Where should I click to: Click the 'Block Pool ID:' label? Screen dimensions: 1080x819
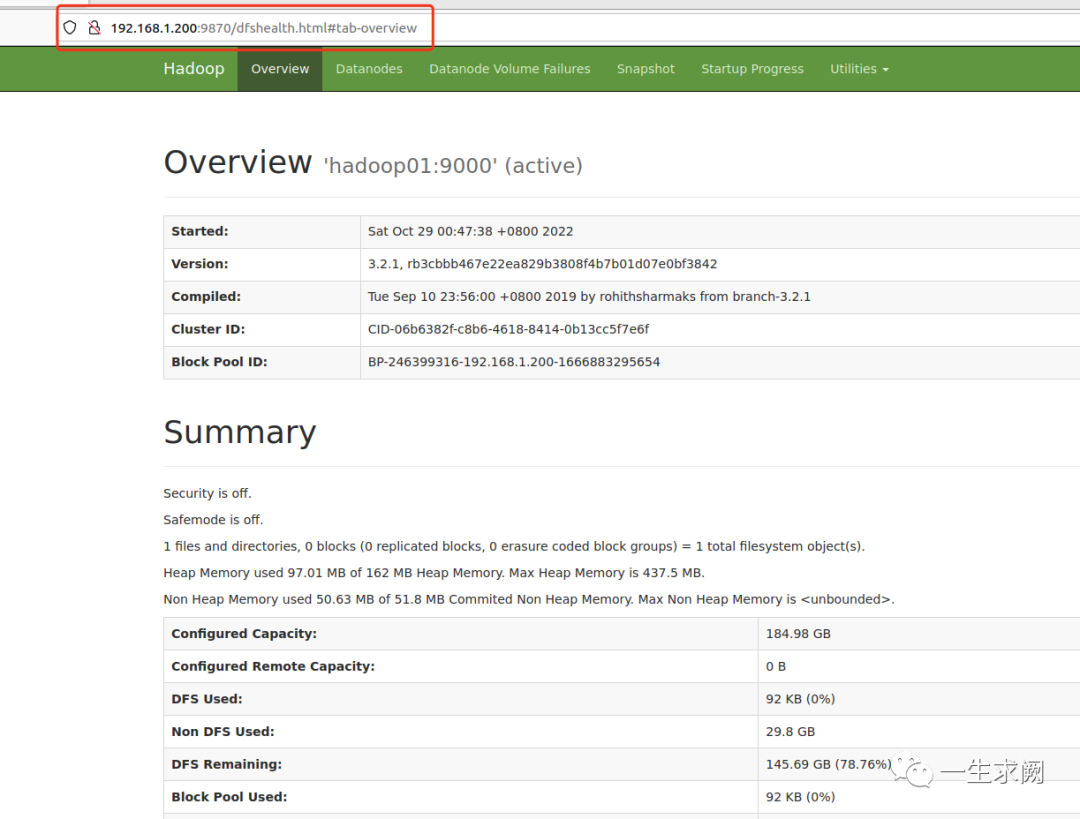[x=219, y=362]
